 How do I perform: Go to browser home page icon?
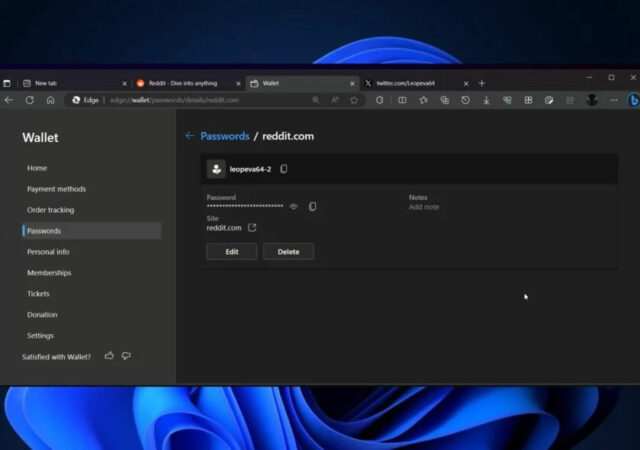click(x=50, y=100)
